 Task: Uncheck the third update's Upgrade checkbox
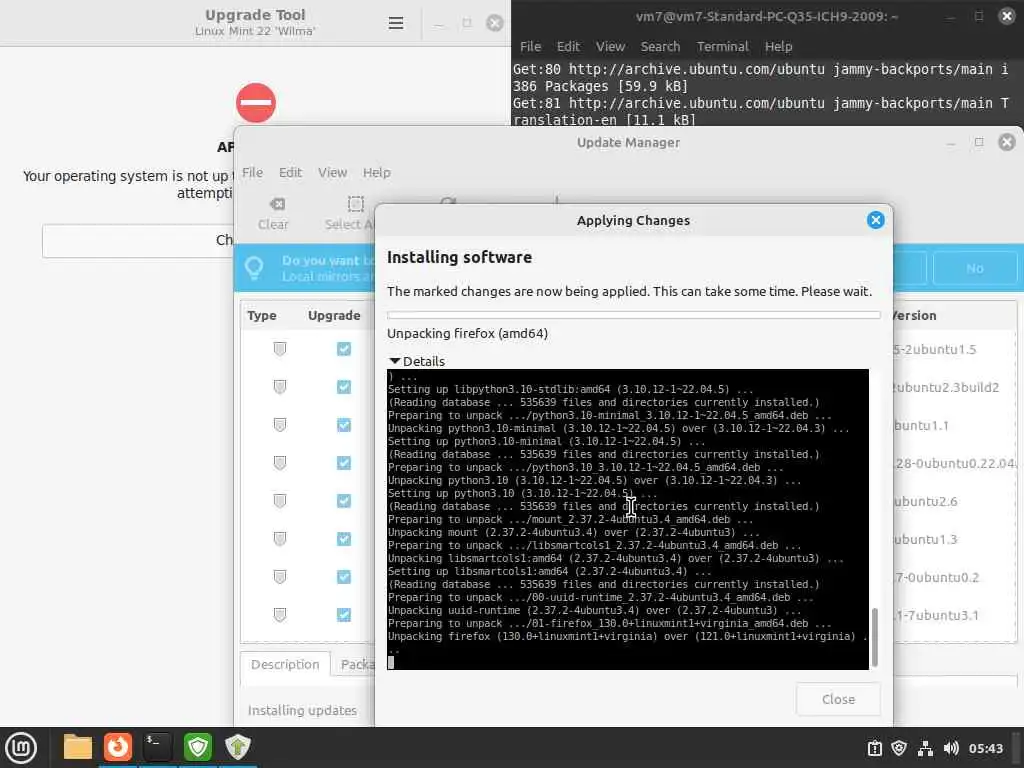pyautogui.click(x=344, y=425)
